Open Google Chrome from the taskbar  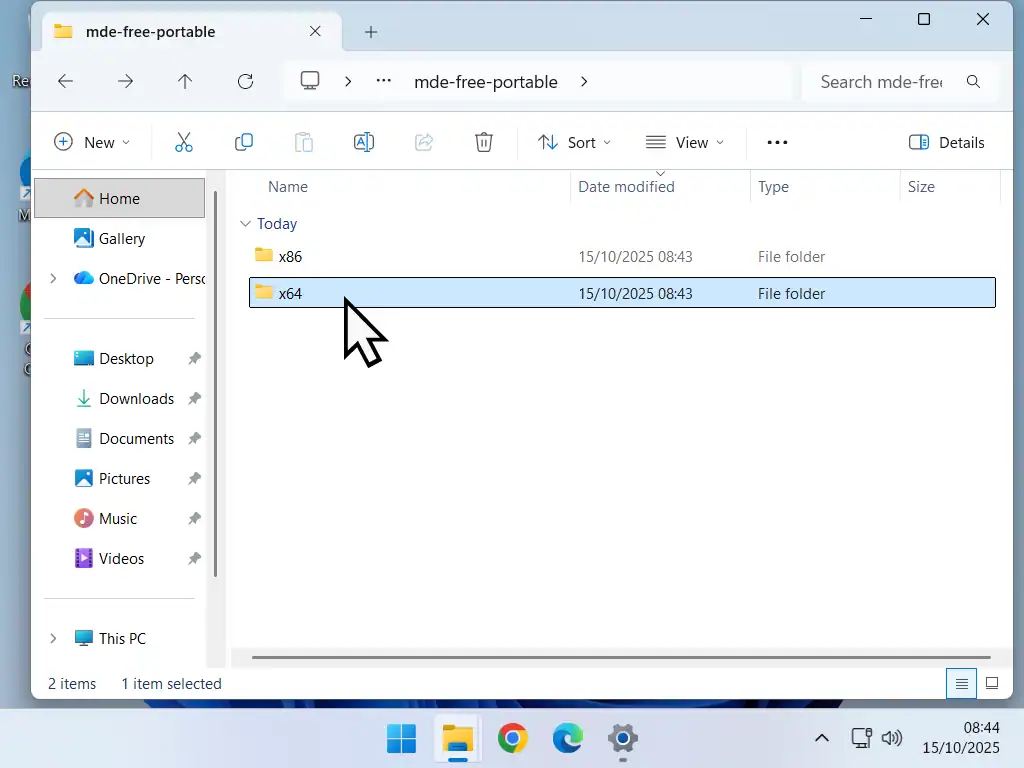coord(513,739)
